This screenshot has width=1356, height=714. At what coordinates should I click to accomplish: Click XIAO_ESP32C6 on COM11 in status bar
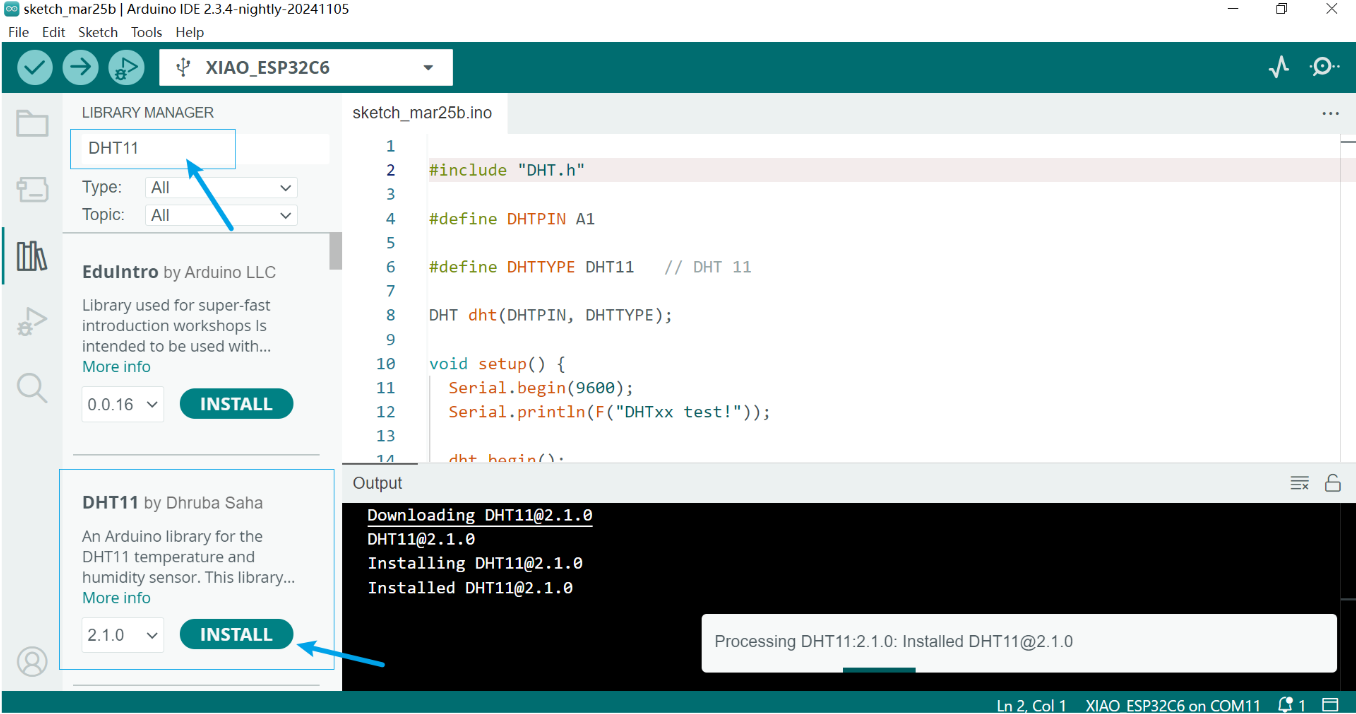pyautogui.click(x=1173, y=705)
